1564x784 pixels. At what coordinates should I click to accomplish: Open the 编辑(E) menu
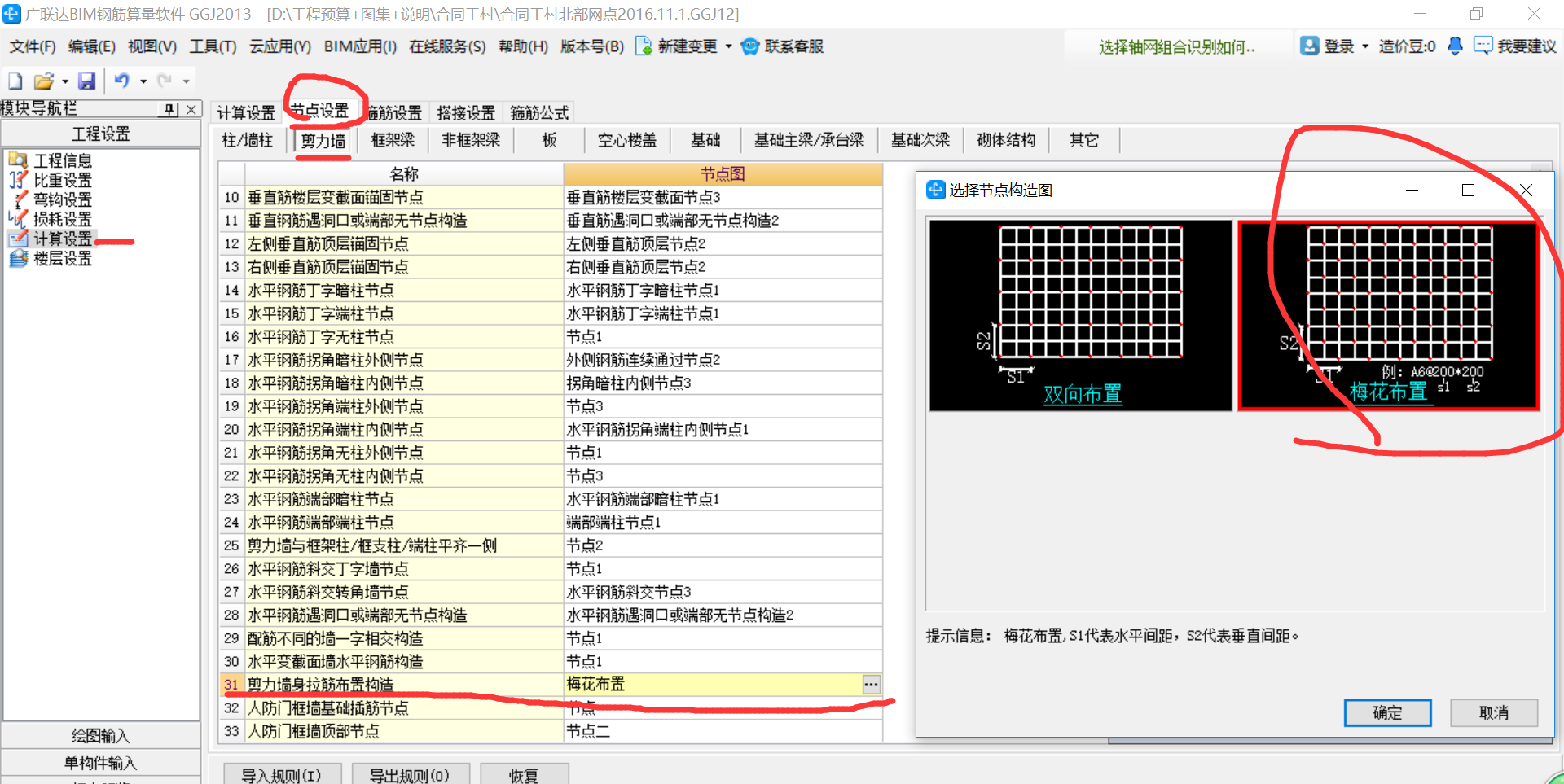tap(92, 46)
